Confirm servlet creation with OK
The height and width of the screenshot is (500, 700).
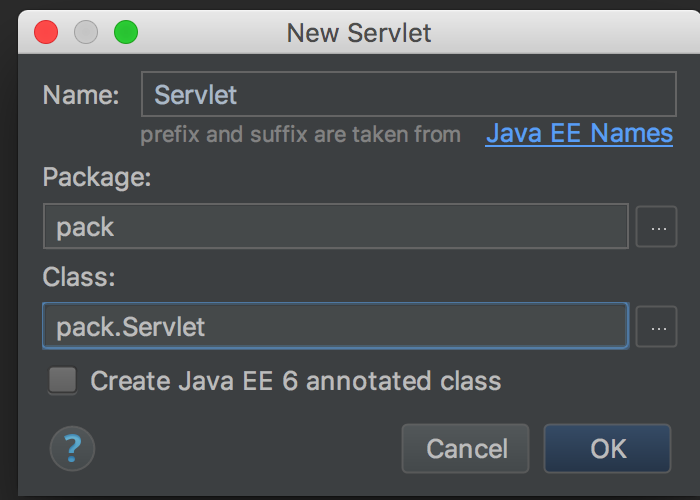click(607, 449)
